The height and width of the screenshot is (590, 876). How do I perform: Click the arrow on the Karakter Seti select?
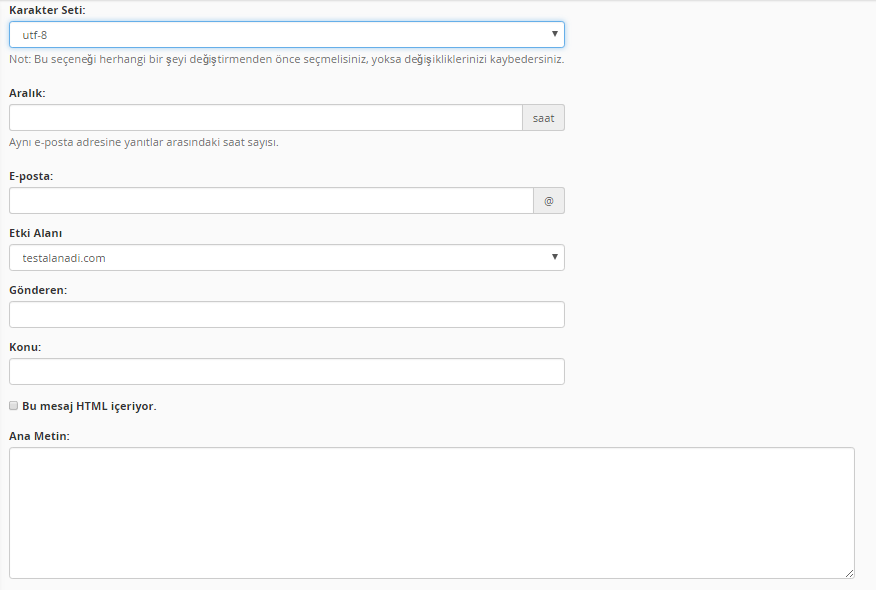pyautogui.click(x=554, y=35)
